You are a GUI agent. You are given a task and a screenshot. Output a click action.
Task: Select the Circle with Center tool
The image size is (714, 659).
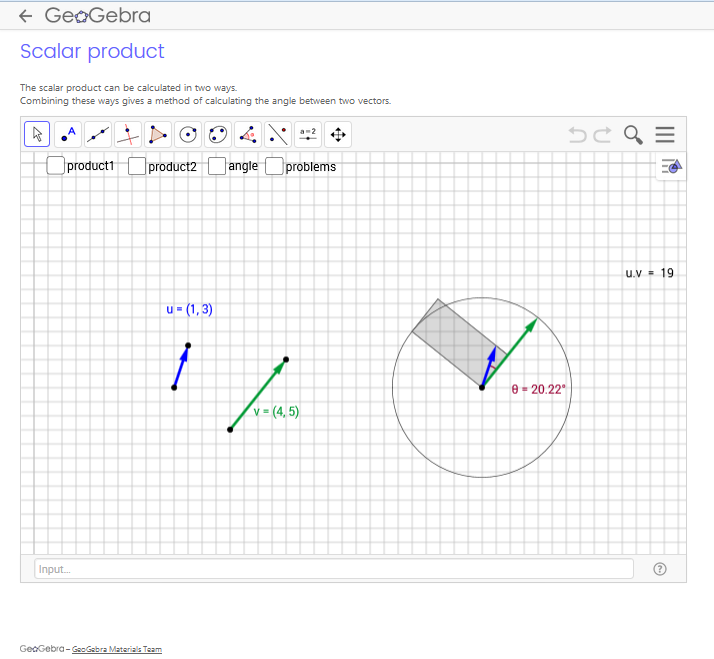pos(188,134)
